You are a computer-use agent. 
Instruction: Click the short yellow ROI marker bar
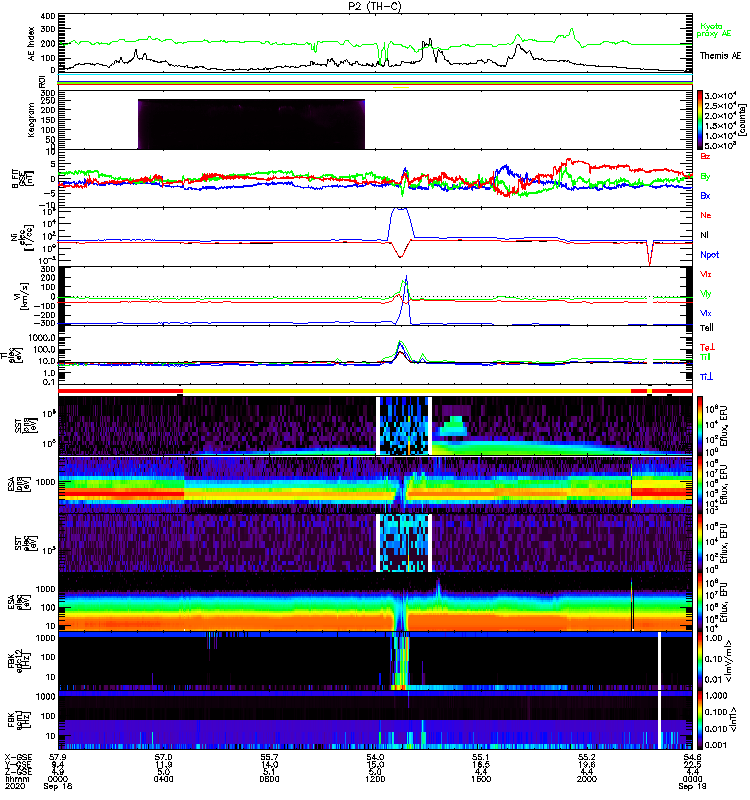coord(401,88)
